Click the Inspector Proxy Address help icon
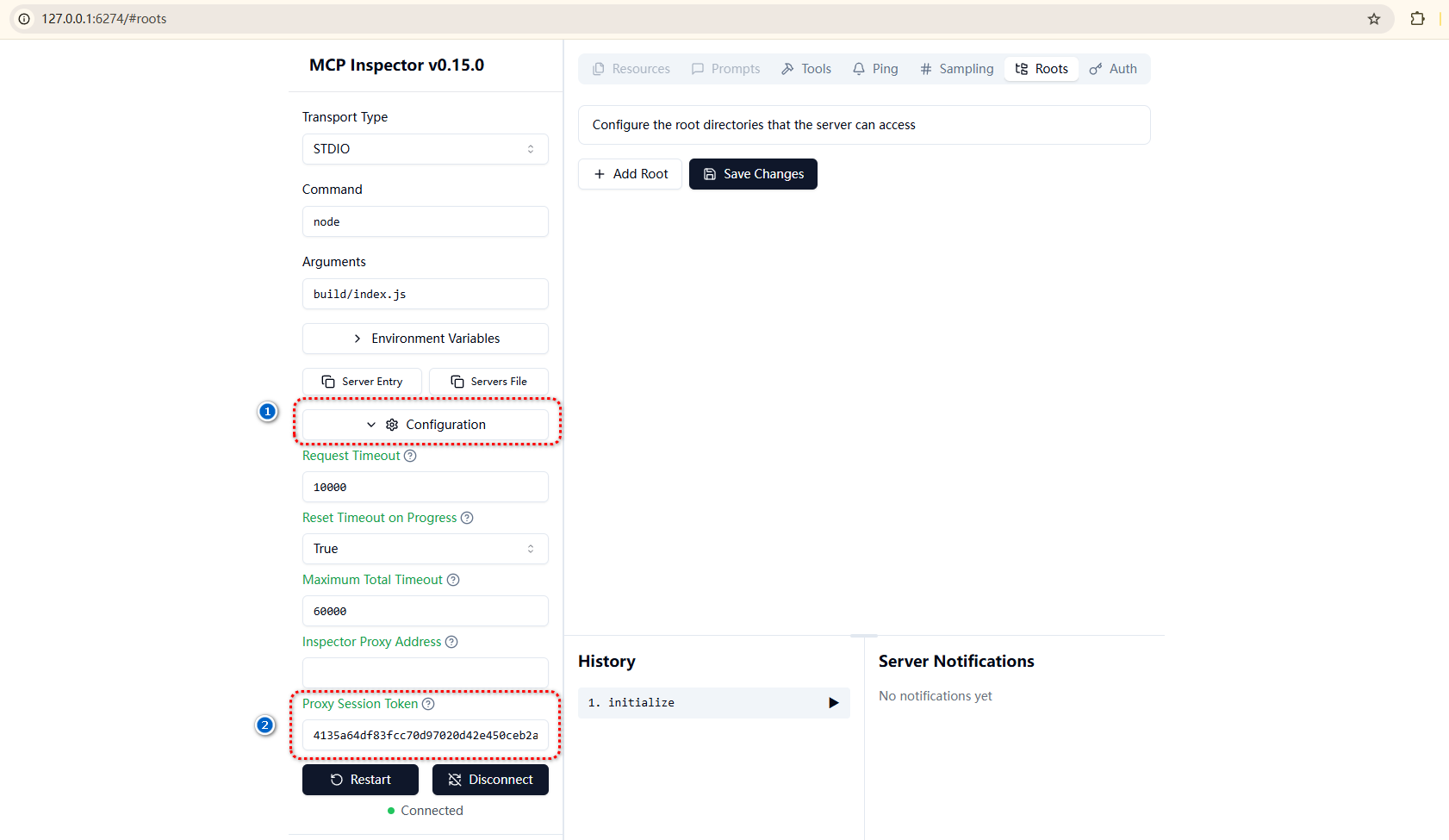Viewport: 1449px width, 840px height. [x=451, y=642]
